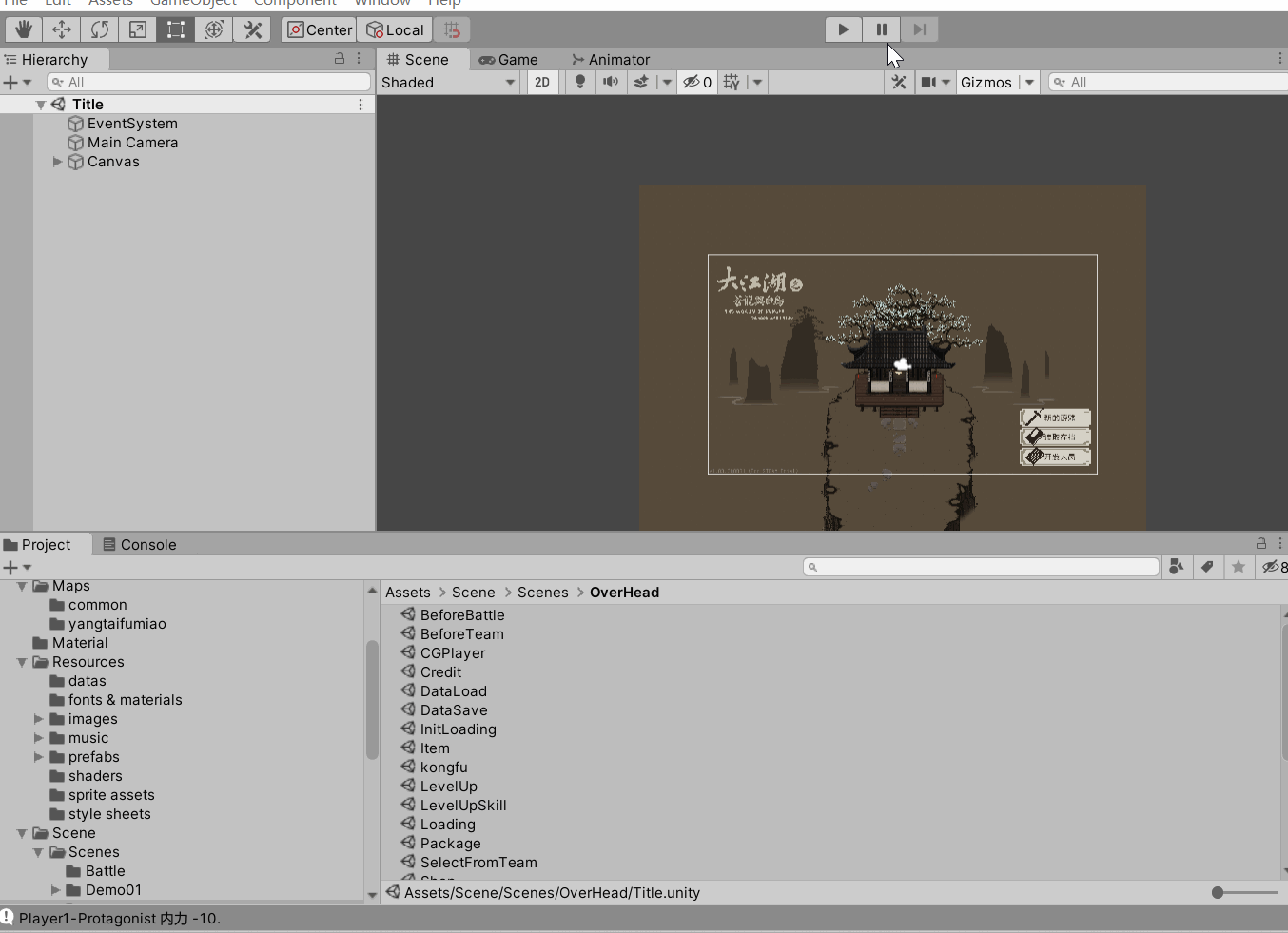The image size is (1288, 933).
Task: Open the scene camera settings
Action: coord(935,82)
